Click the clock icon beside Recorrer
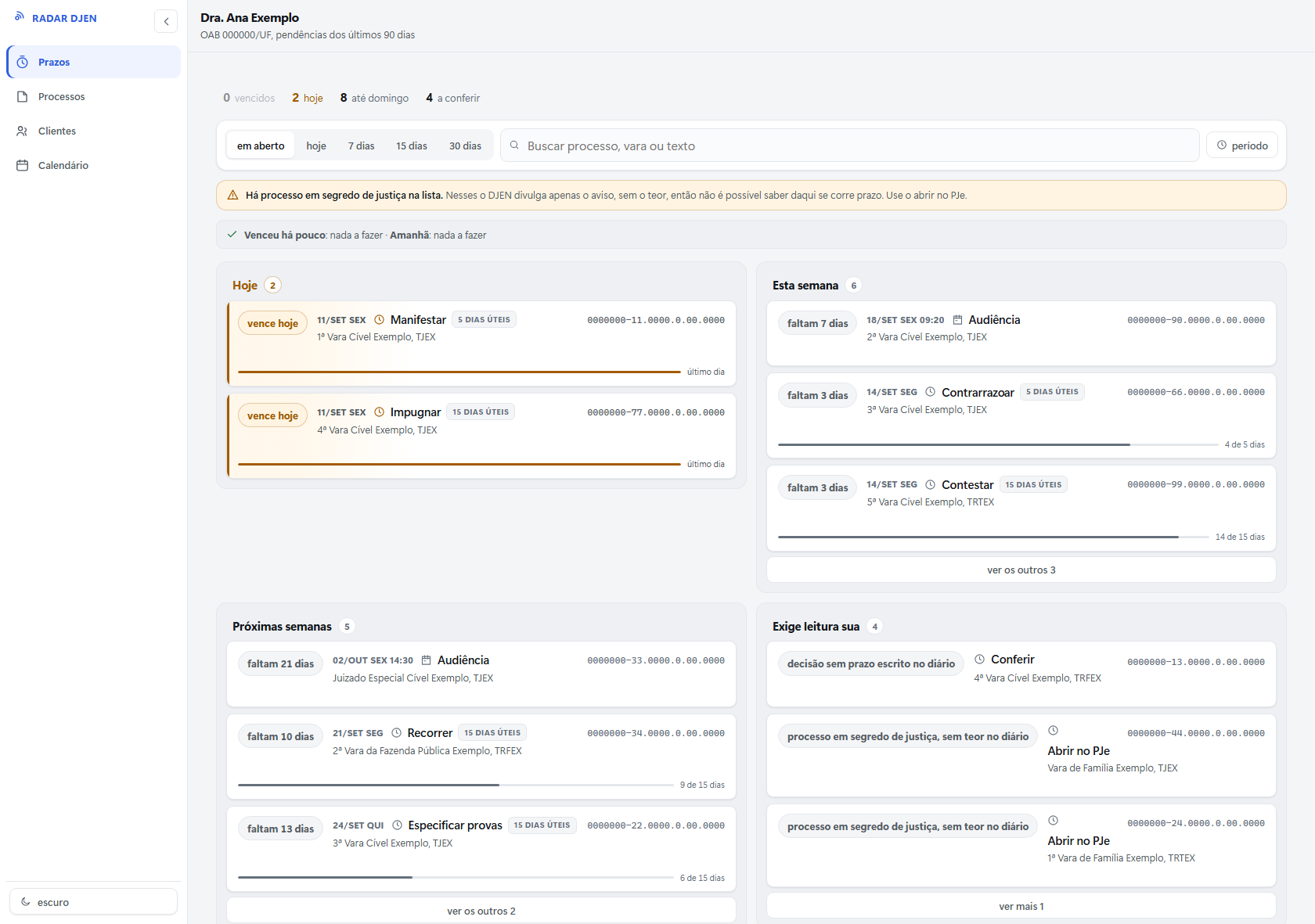Image resolution: width=1315 pixels, height=924 pixels. click(397, 732)
